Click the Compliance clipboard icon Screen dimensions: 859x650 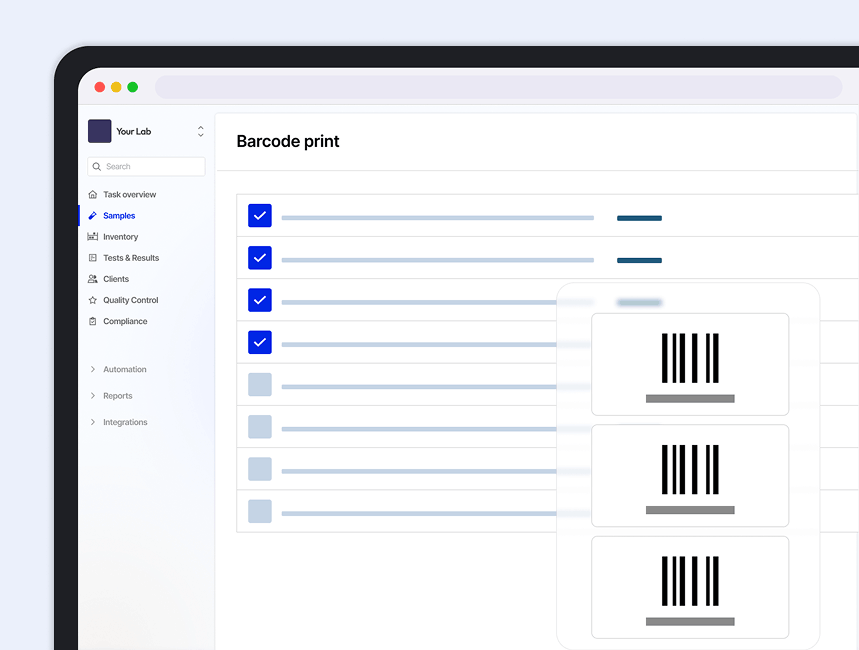(x=94, y=320)
